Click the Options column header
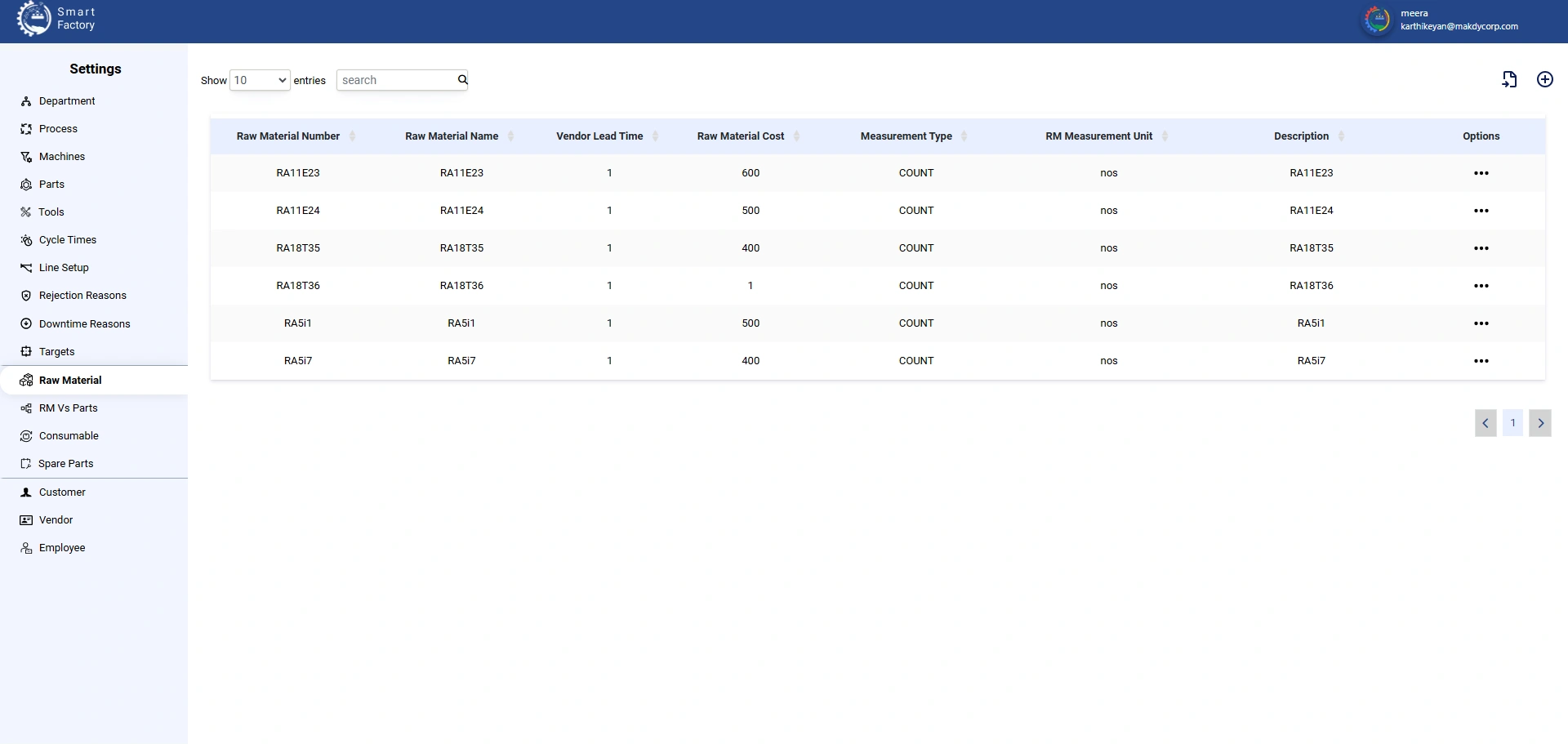1568x744 pixels. pyautogui.click(x=1481, y=136)
